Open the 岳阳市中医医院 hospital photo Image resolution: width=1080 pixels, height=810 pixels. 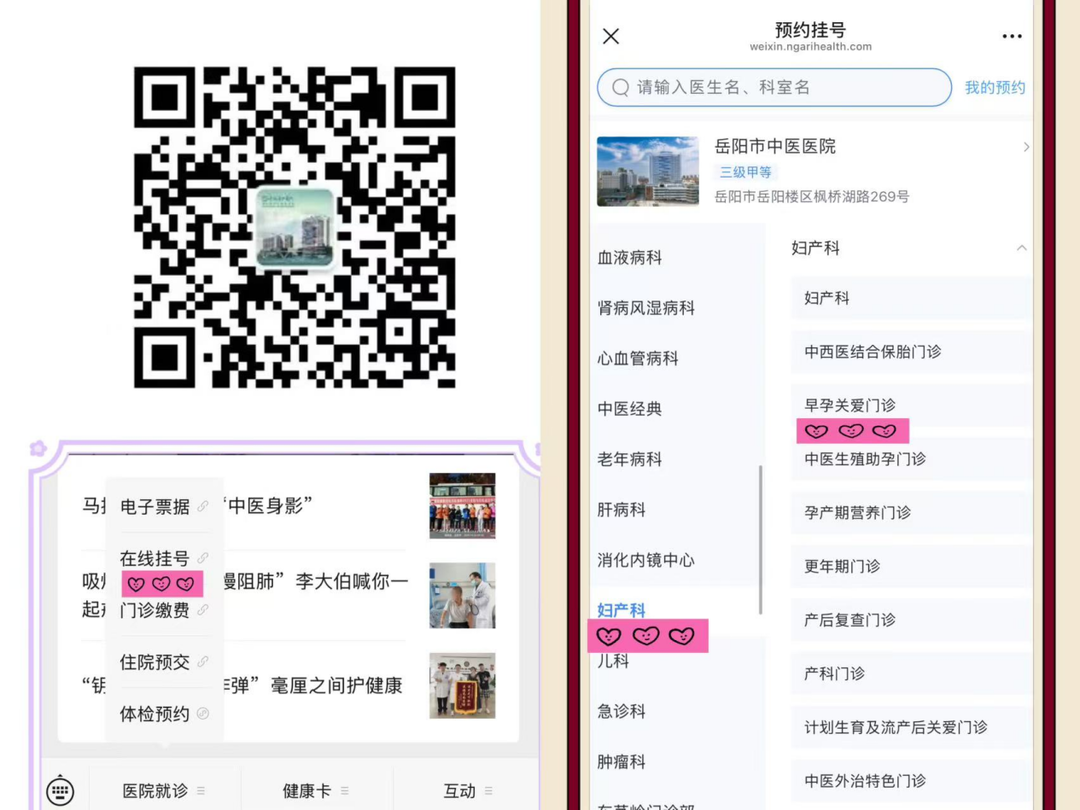pyautogui.click(x=647, y=171)
